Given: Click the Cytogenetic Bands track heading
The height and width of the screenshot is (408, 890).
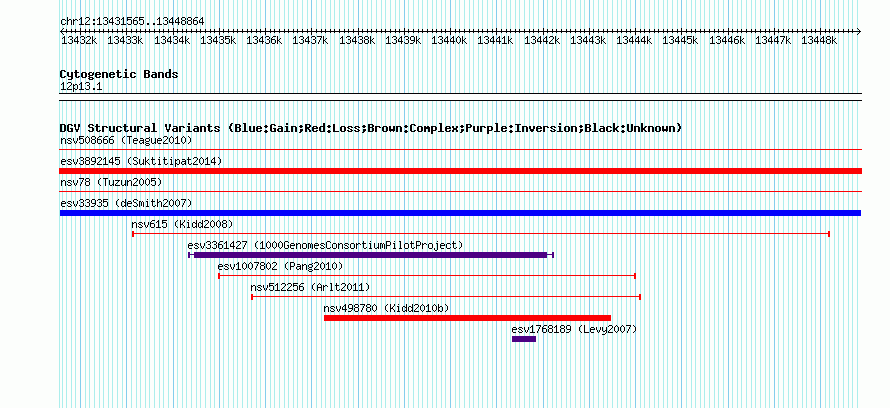Looking at the screenshot, I should point(119,74).
